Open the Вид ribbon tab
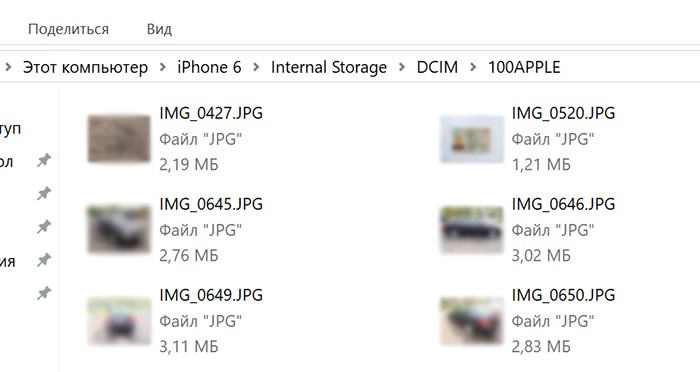 159,29
